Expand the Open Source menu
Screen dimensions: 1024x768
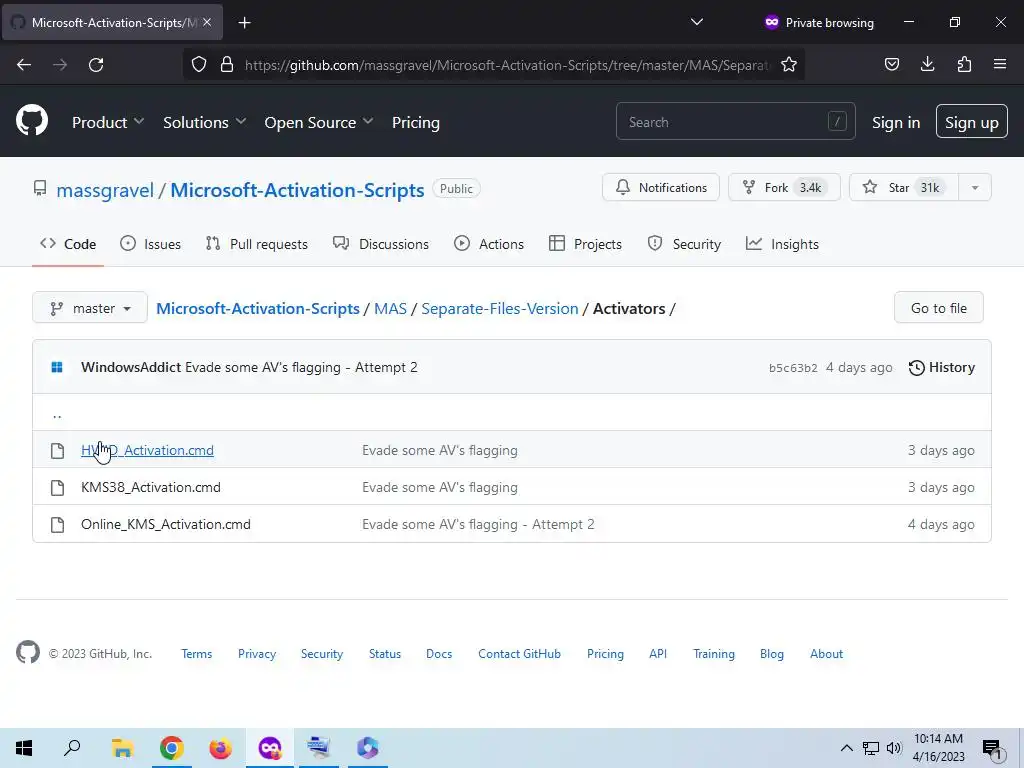[319, 122]
